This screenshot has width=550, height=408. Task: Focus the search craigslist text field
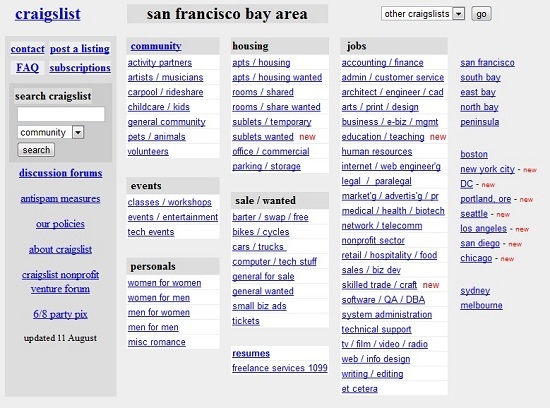[x=61, y=114]
